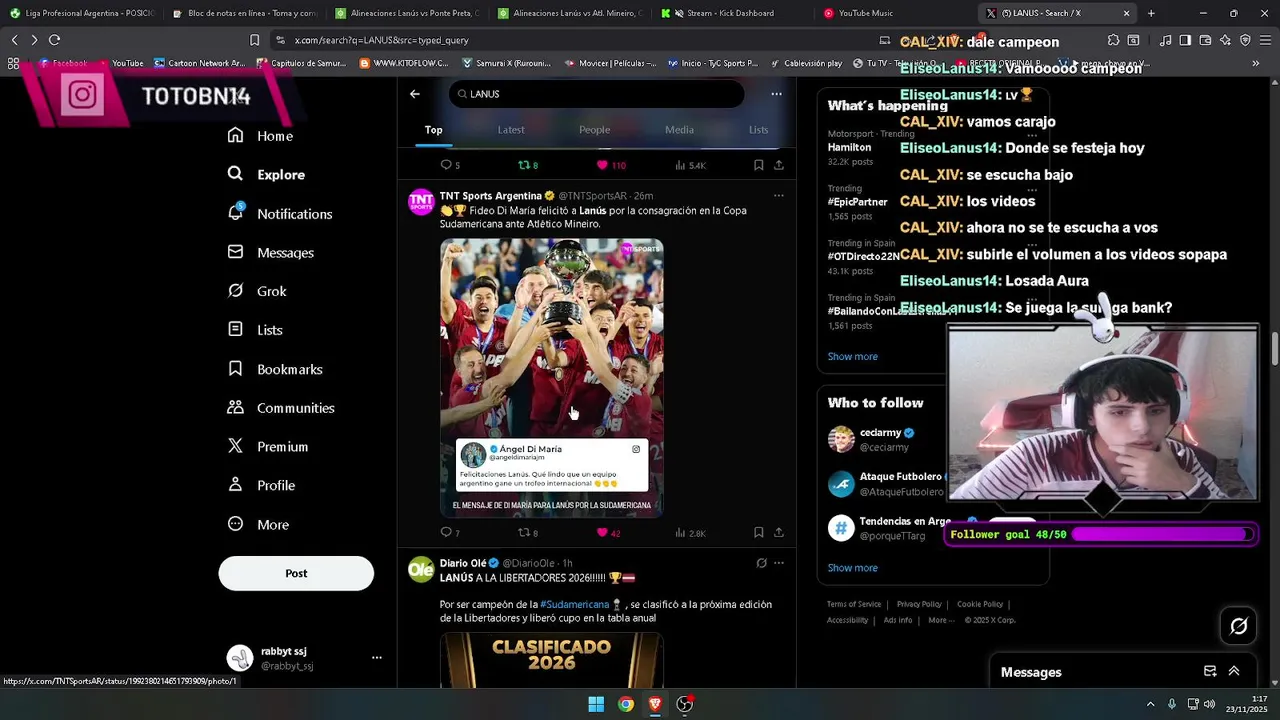
Task: Open search settings three-dot menu
Action: click(x=776, y=94)
